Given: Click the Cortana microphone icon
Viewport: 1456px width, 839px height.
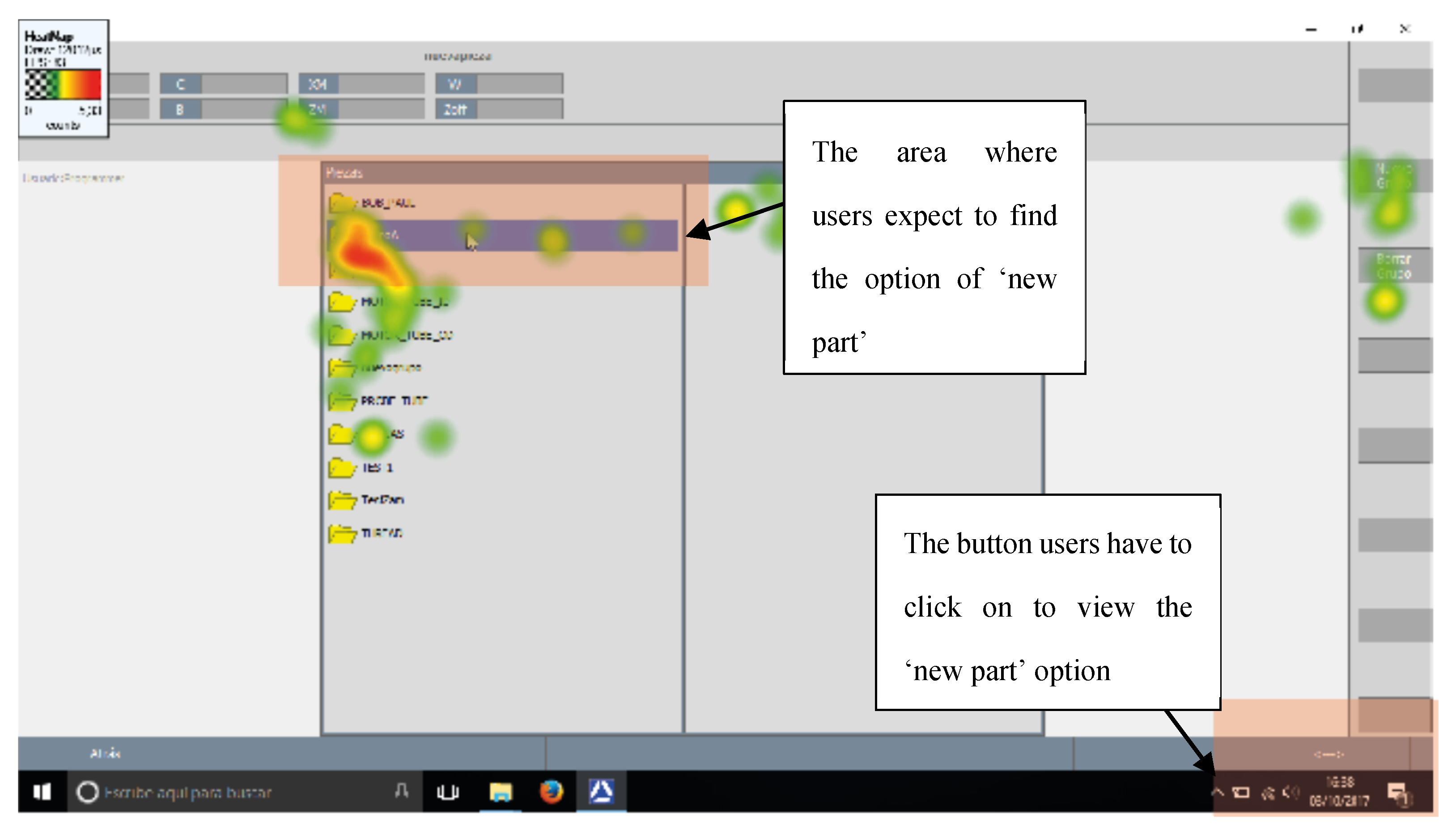Looking at the screenshot, I should pyautogui.click(x=402, y=792).
